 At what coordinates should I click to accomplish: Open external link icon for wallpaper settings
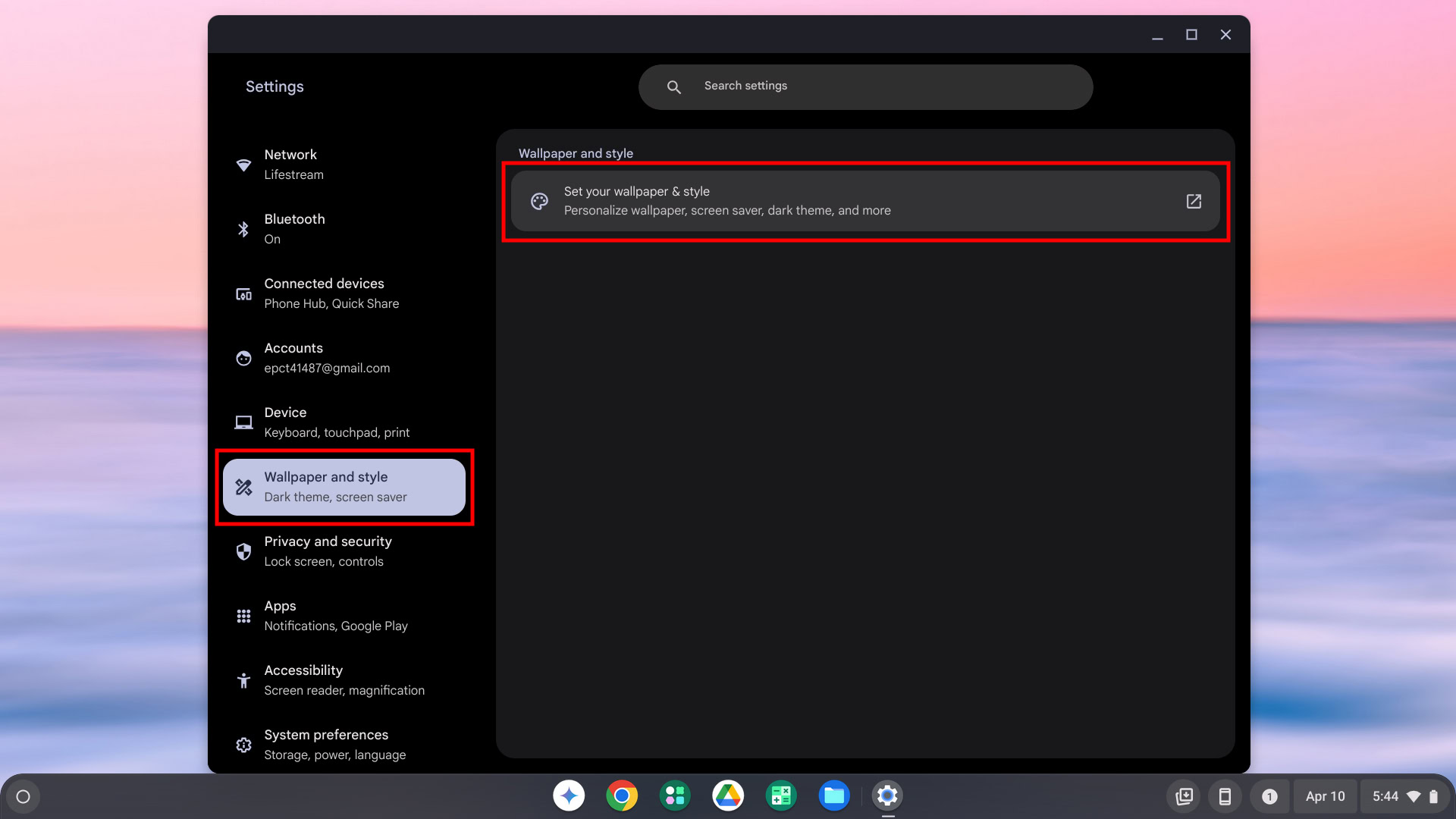pos(1194,201)
